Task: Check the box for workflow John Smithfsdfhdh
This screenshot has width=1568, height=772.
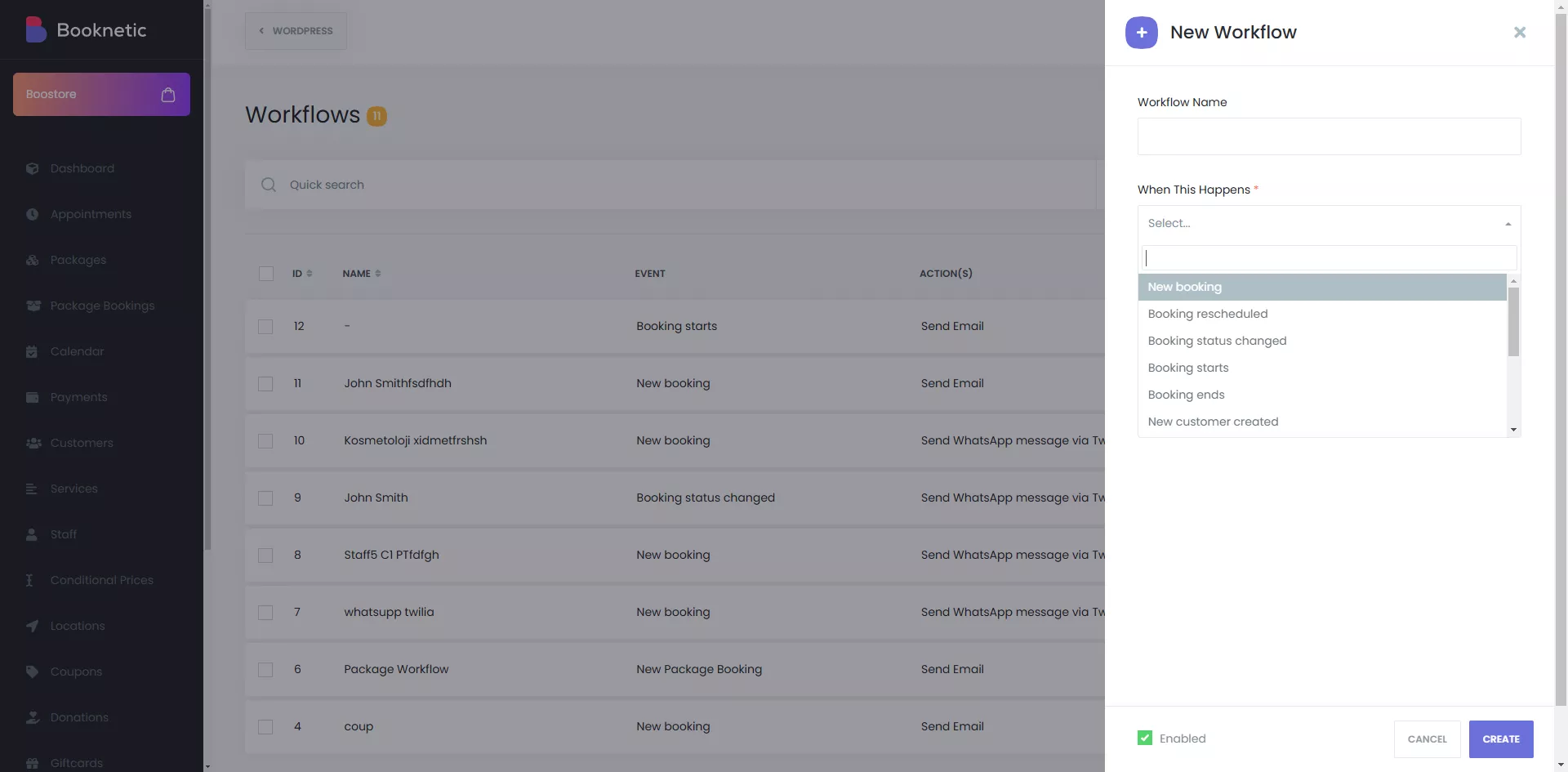Action: (265, 384)
